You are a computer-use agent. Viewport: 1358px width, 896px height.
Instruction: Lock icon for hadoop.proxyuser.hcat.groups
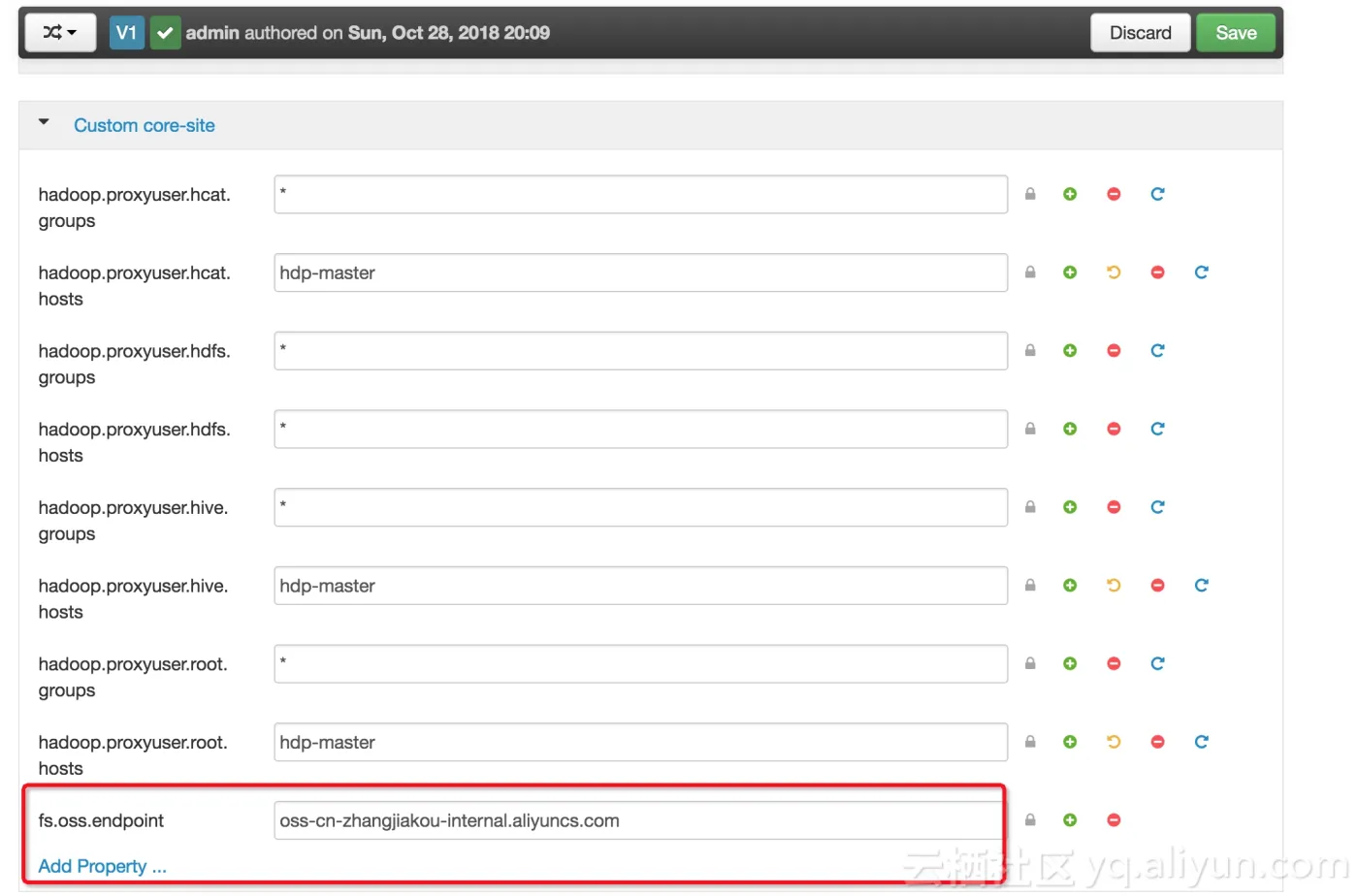click(1030, 194)
